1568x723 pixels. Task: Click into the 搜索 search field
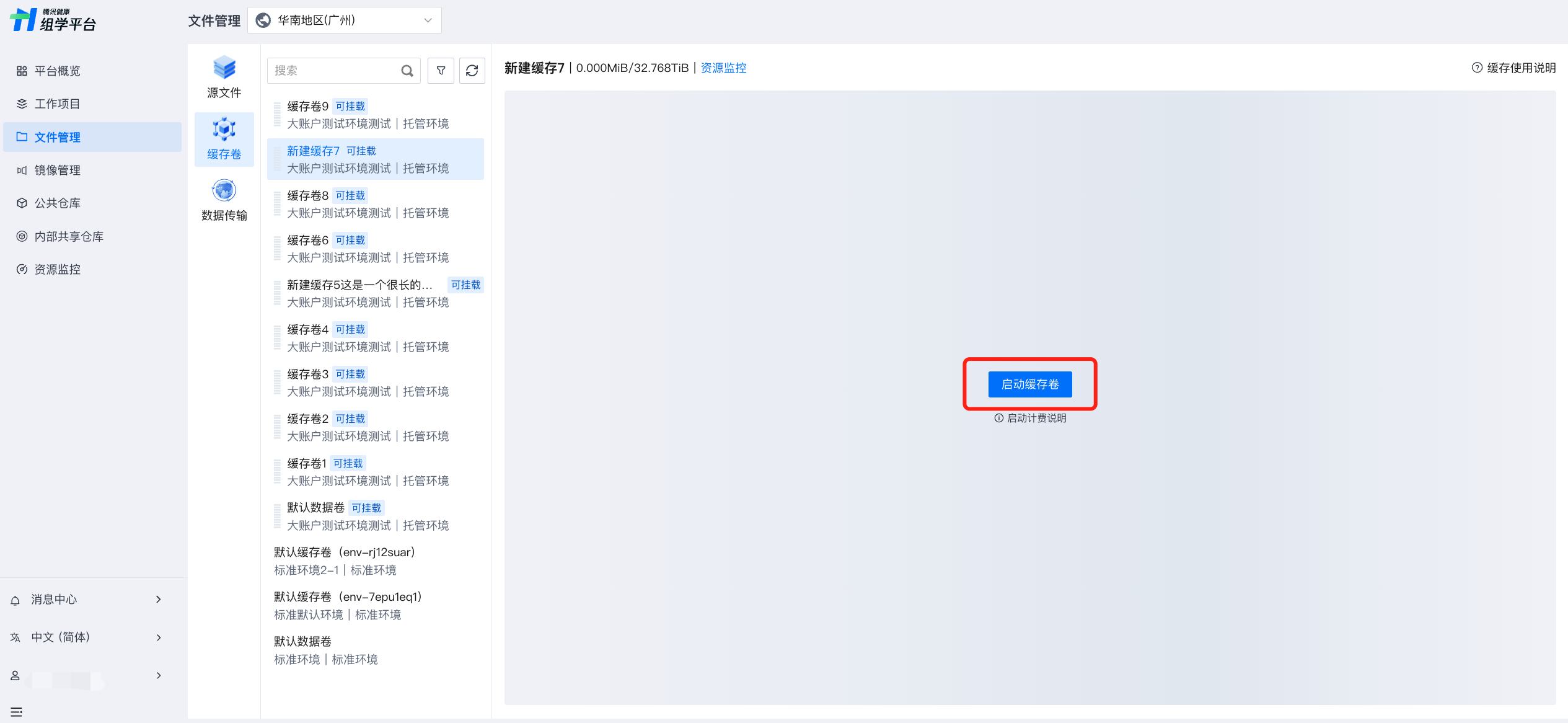tap(333, 71)
